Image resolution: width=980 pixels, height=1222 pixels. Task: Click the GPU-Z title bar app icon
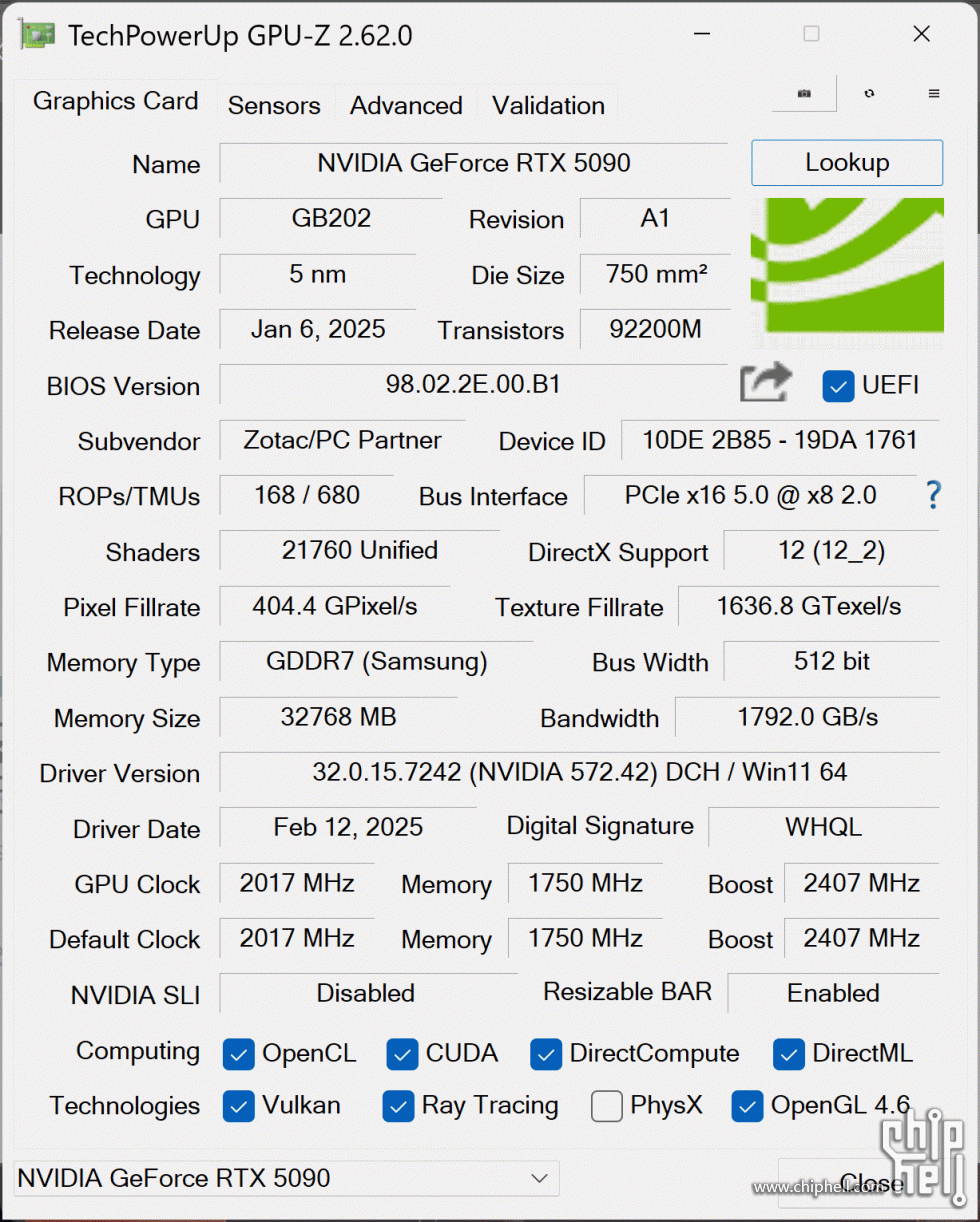(x=37, y=35)
